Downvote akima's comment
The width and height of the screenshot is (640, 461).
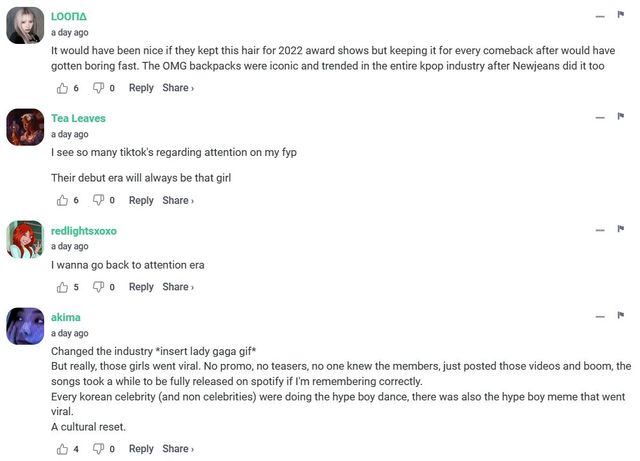pos(98,449)
